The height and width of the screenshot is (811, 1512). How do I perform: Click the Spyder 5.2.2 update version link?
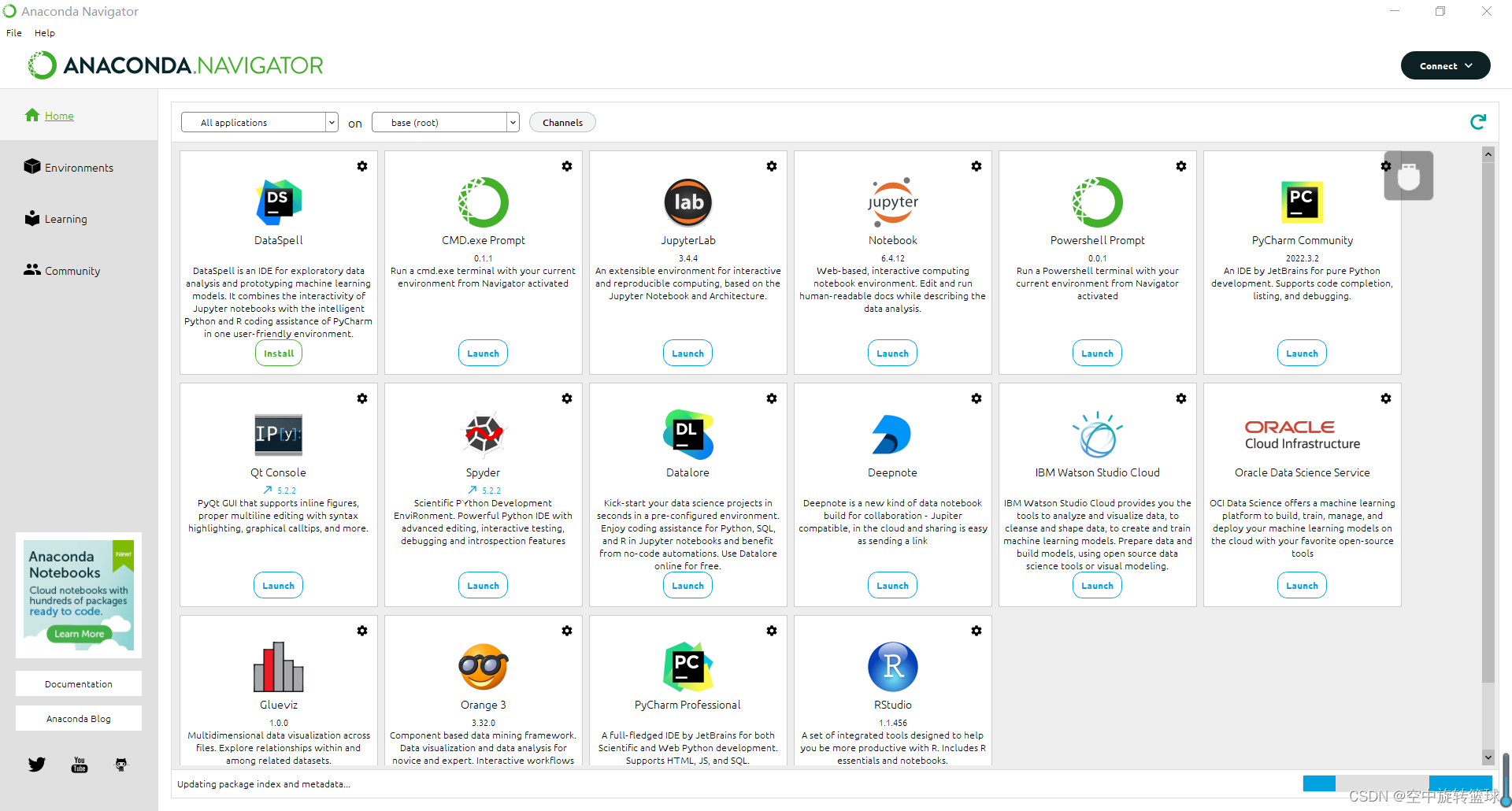click(484, 491)
